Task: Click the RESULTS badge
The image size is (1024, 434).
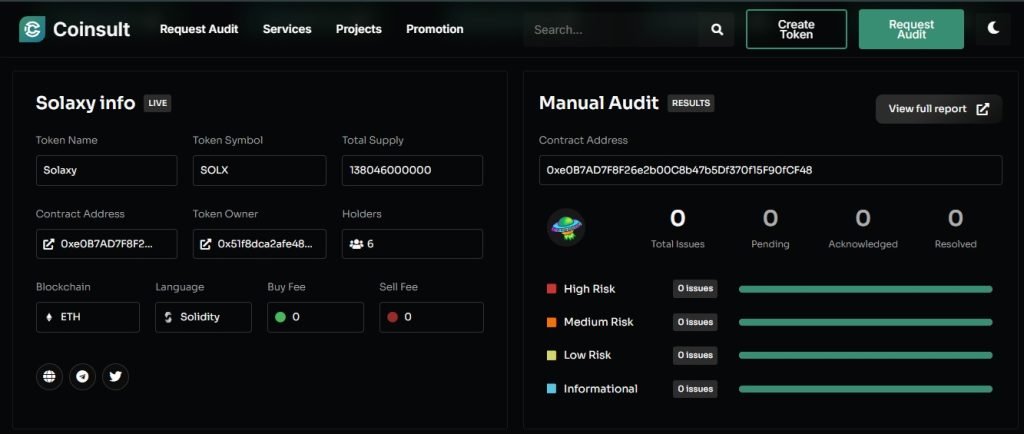Action: tap(690, 103)
